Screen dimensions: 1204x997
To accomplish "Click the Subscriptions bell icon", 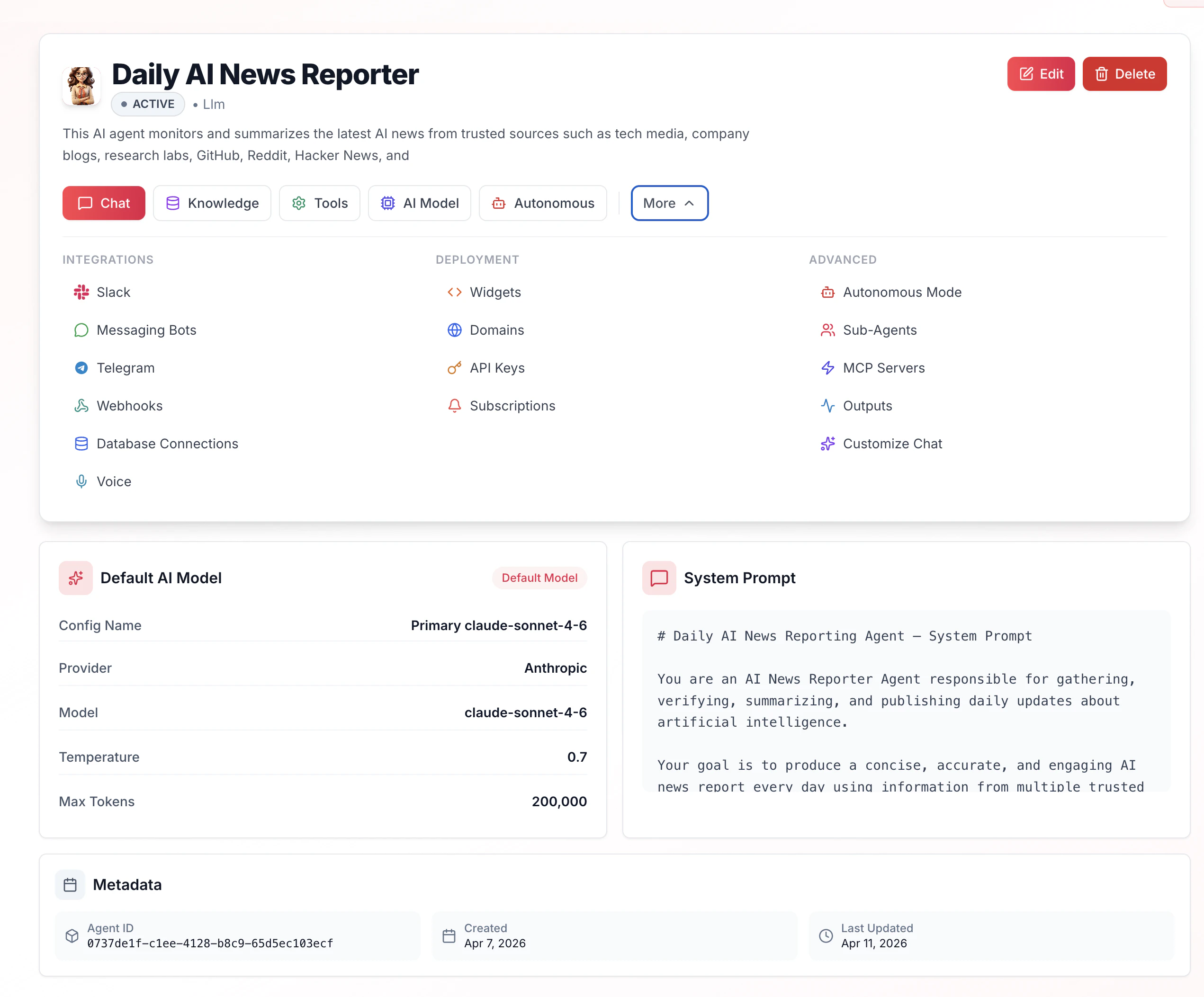I will pyautogui.click(x=454, y=406).
